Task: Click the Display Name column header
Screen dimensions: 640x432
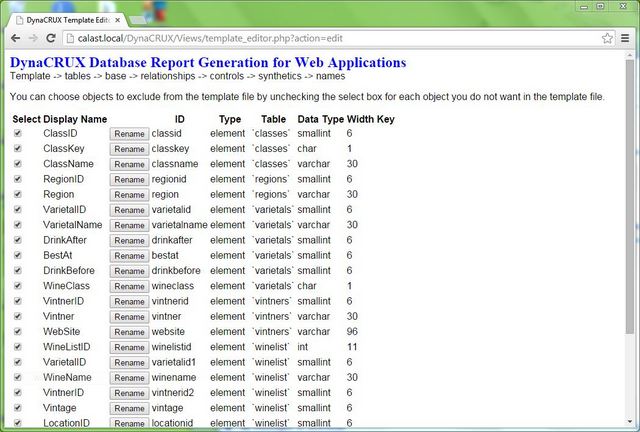Action: pyautogui.click(x=75, y=119)
